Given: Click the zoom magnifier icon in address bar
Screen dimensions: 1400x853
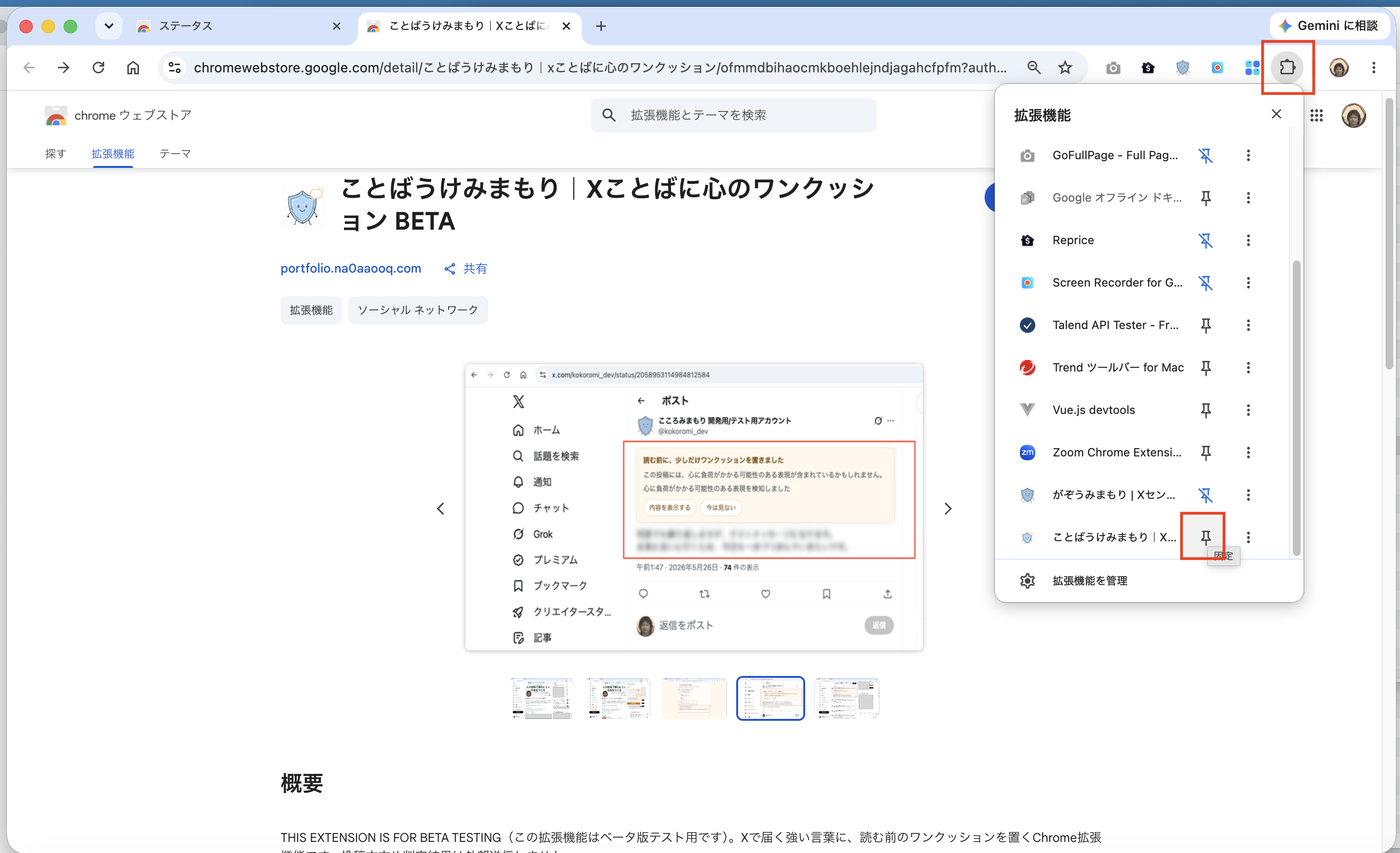Looking at the screenshot, I should tap(1033, 68).
